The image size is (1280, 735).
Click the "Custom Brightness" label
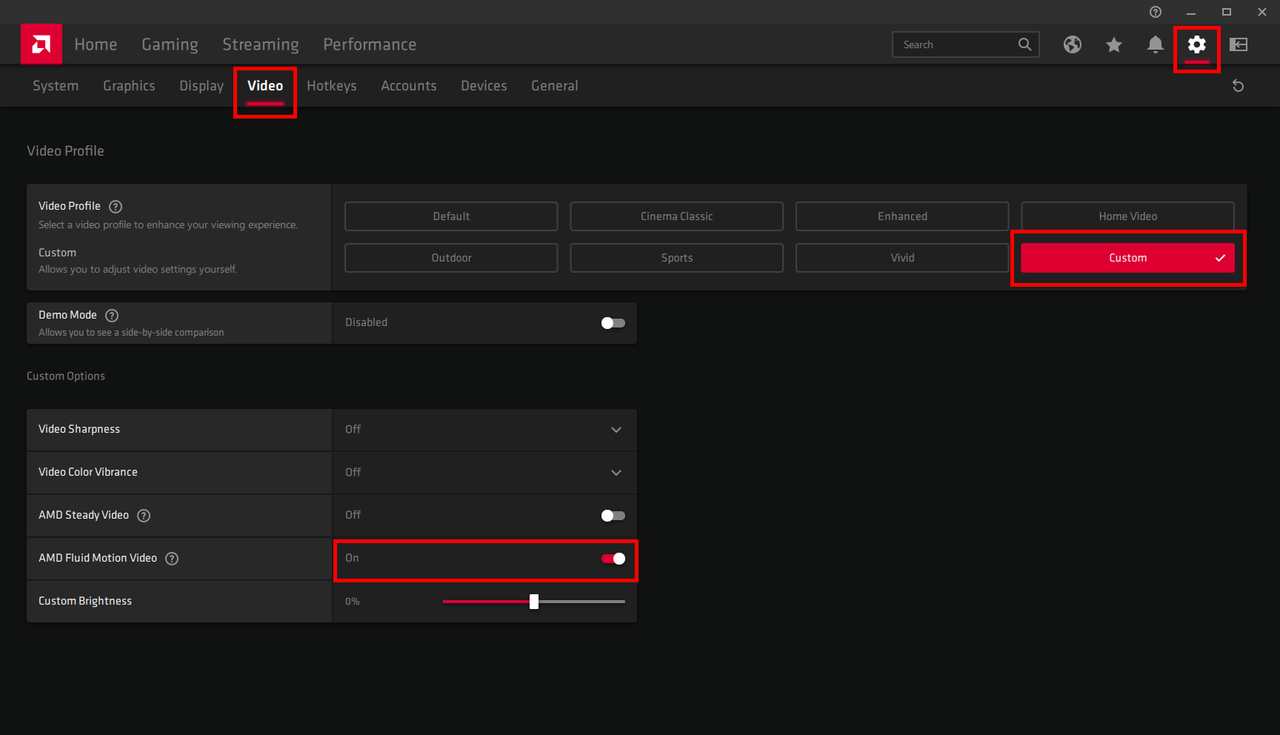pos(85,601)
